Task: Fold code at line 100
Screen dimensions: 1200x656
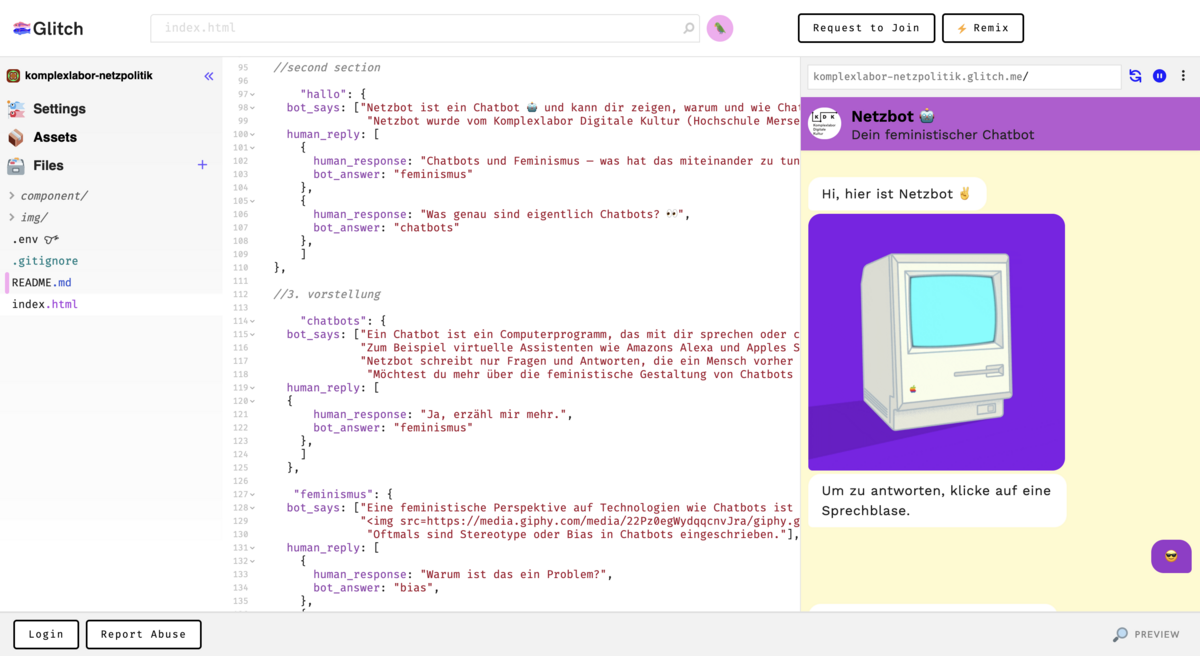Action: click(253, 135)
